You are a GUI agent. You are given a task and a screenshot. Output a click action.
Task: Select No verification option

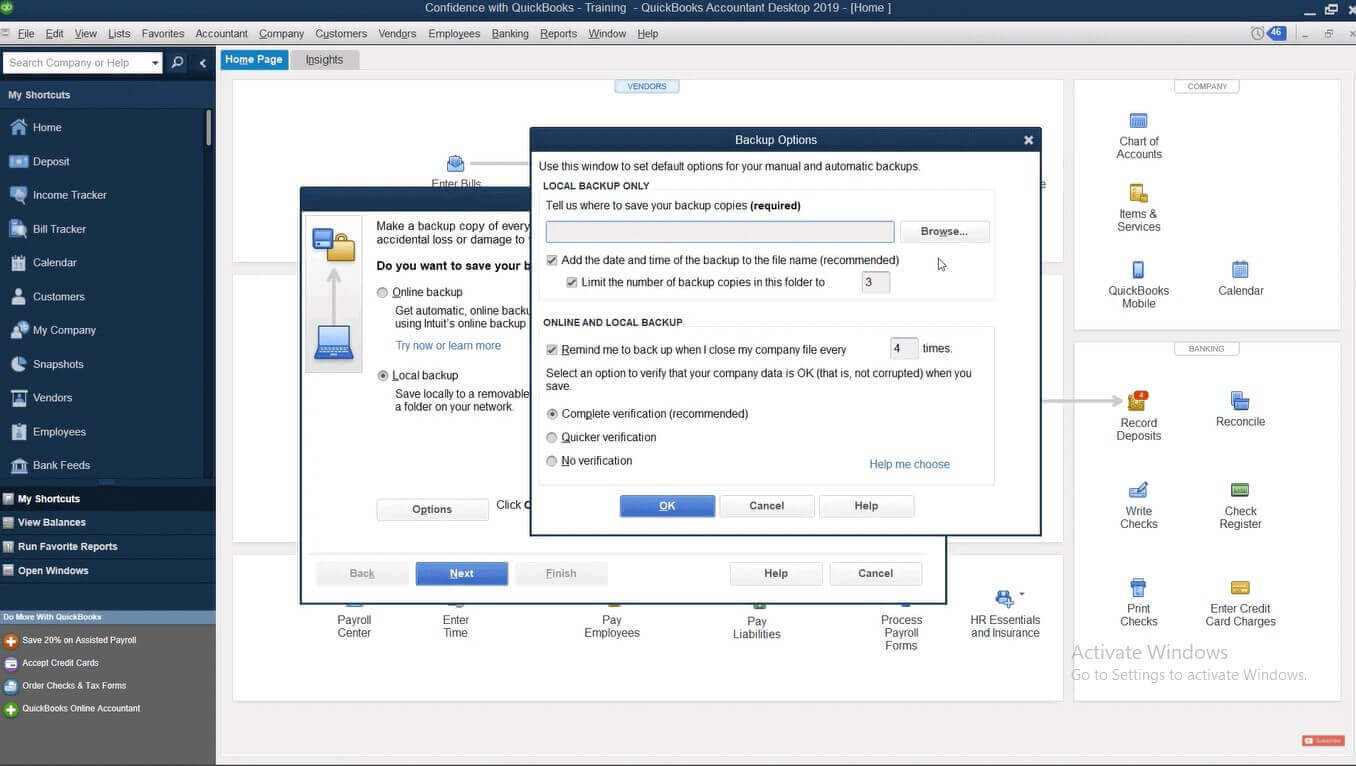[552, 461]
